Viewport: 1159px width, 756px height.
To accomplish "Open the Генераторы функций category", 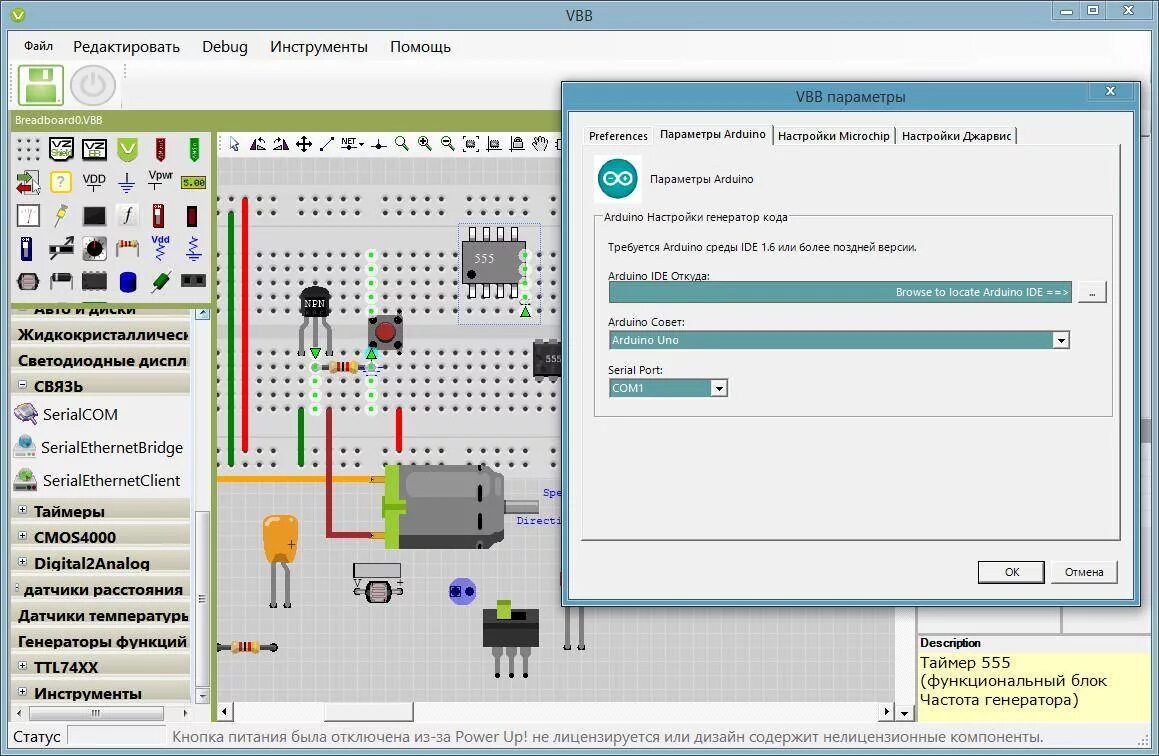I will coord(102,641).
